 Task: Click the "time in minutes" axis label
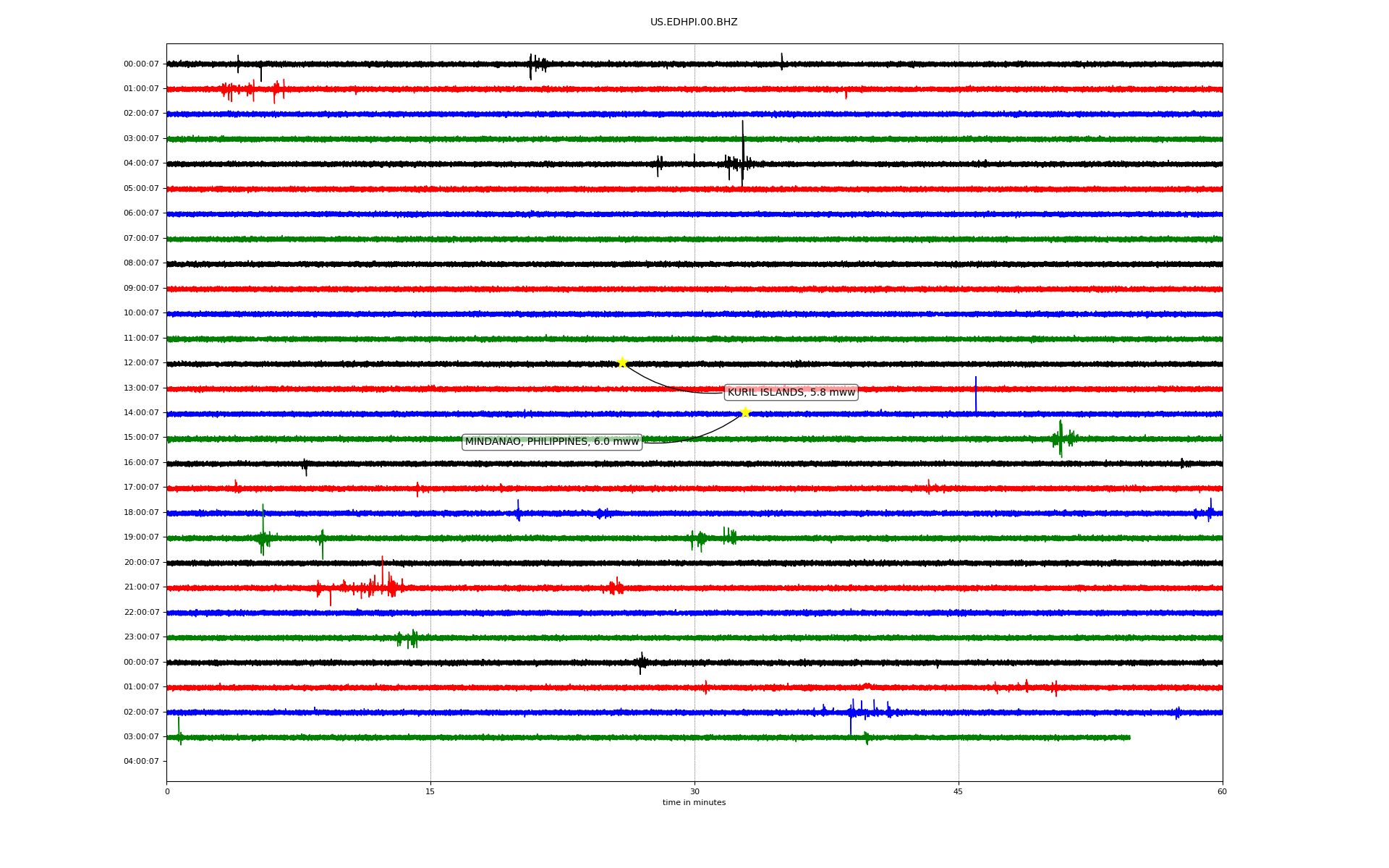coord(694,803)
